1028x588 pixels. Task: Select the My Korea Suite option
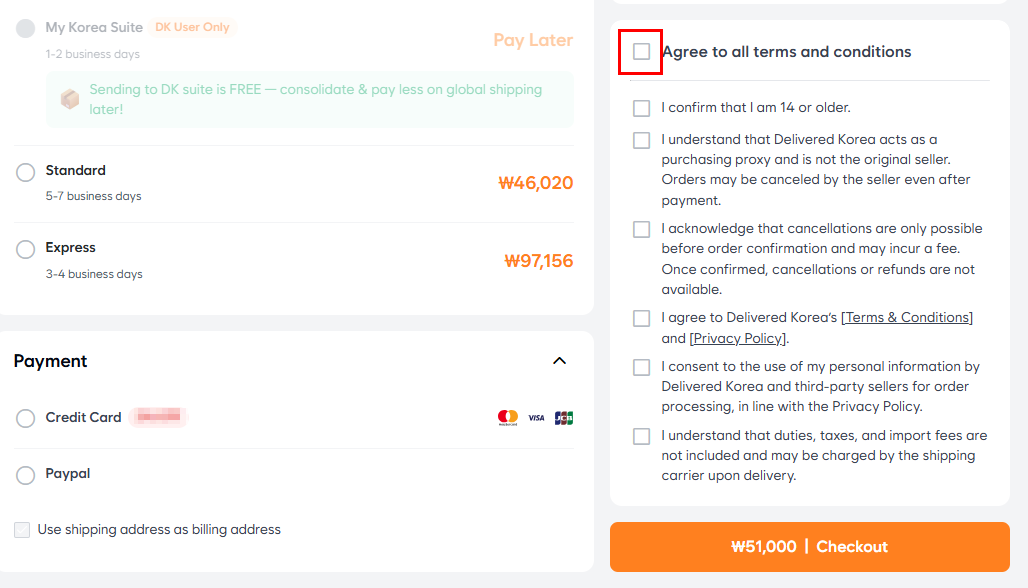(x=26, y=29)
